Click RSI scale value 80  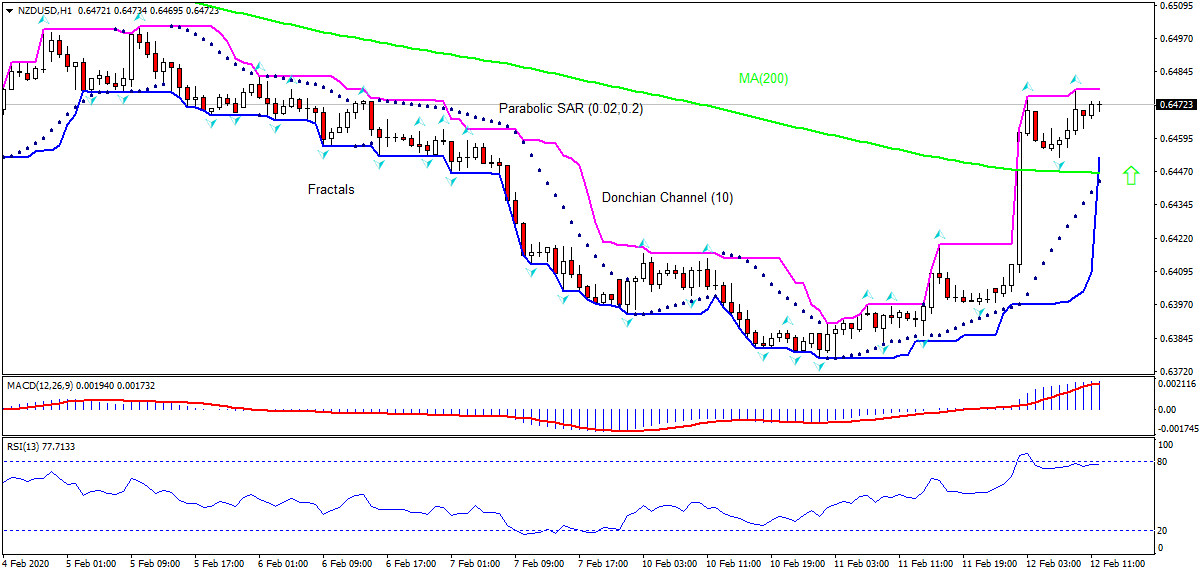tap(1164, 462)
